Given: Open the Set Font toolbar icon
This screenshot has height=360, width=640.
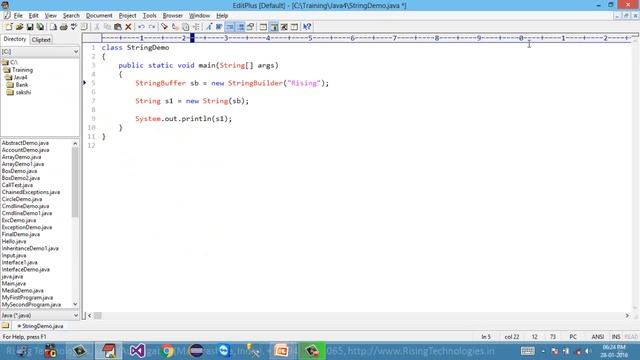Looking at the screenshot, I should [x=209, y=27].
